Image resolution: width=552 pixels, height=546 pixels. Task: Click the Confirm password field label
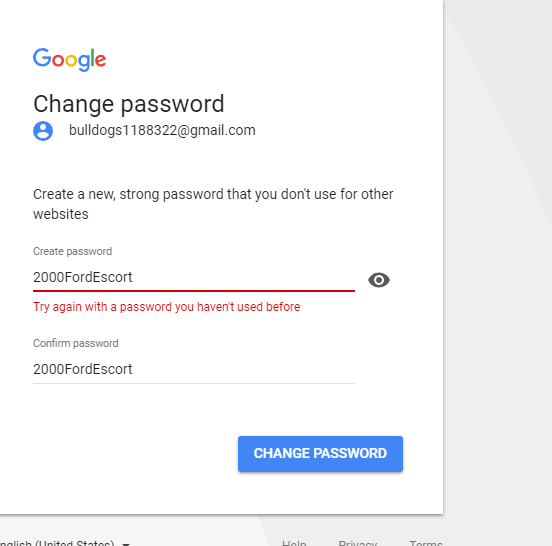point(76,343)
